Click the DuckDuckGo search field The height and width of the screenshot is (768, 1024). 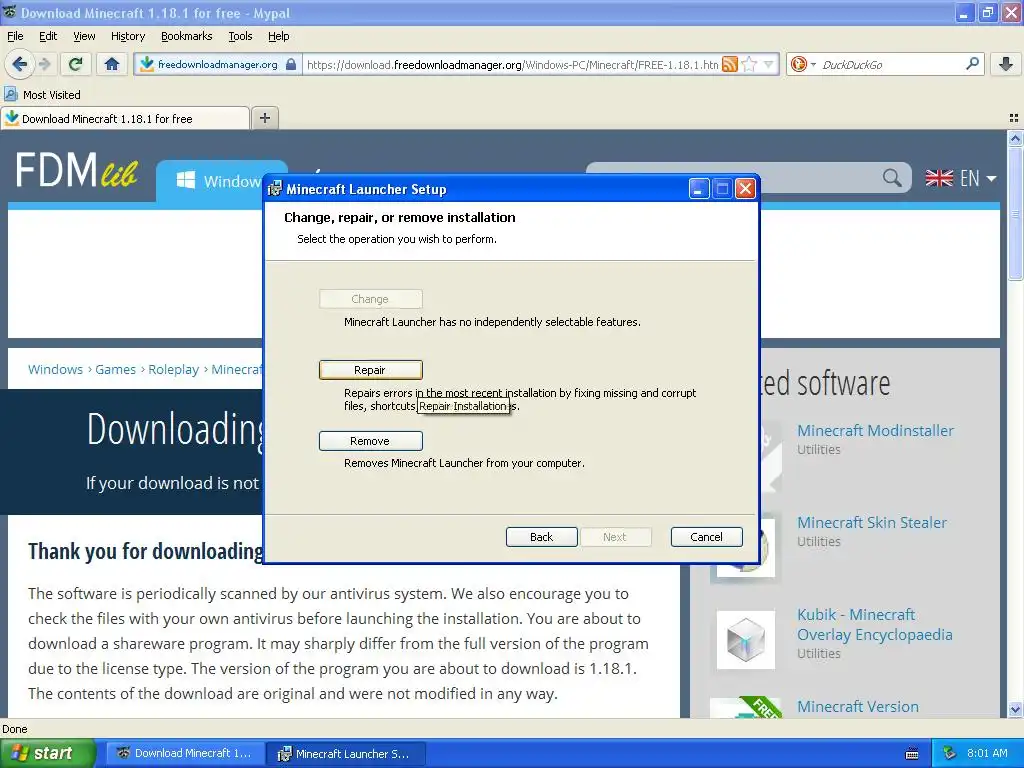point(891,64)
